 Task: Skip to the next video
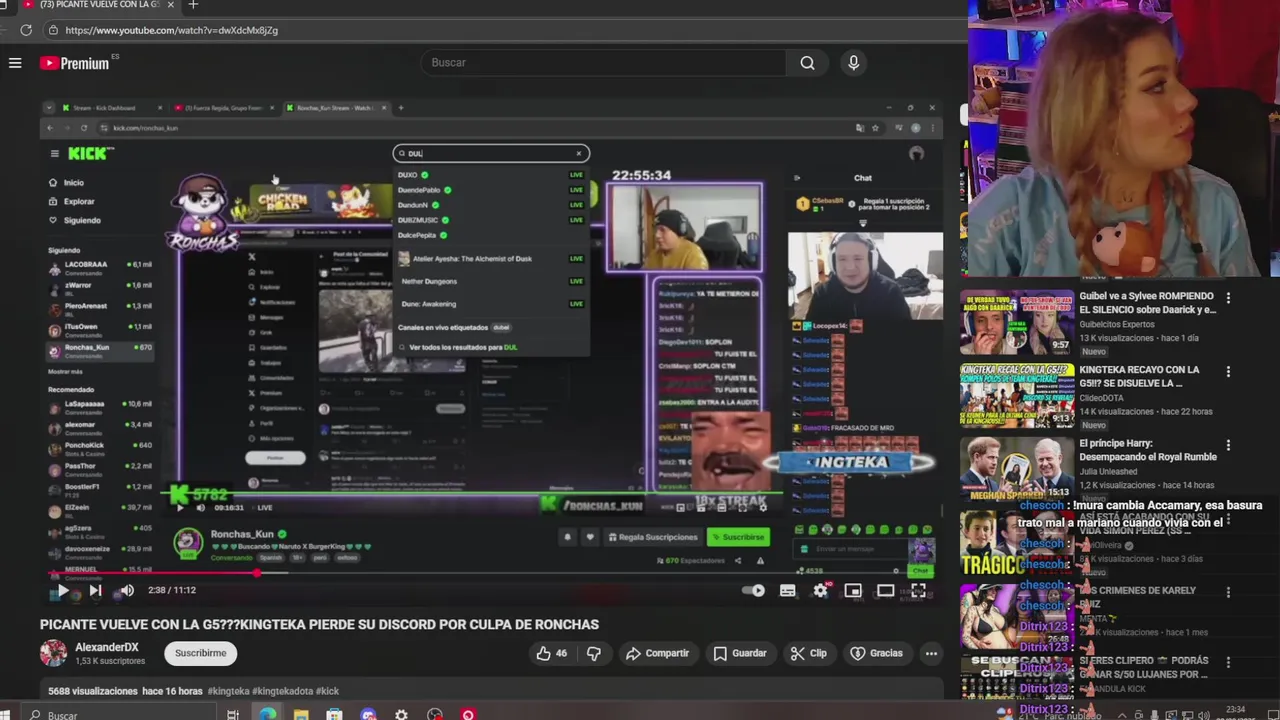pyautogui.click(x=95, y=590)
